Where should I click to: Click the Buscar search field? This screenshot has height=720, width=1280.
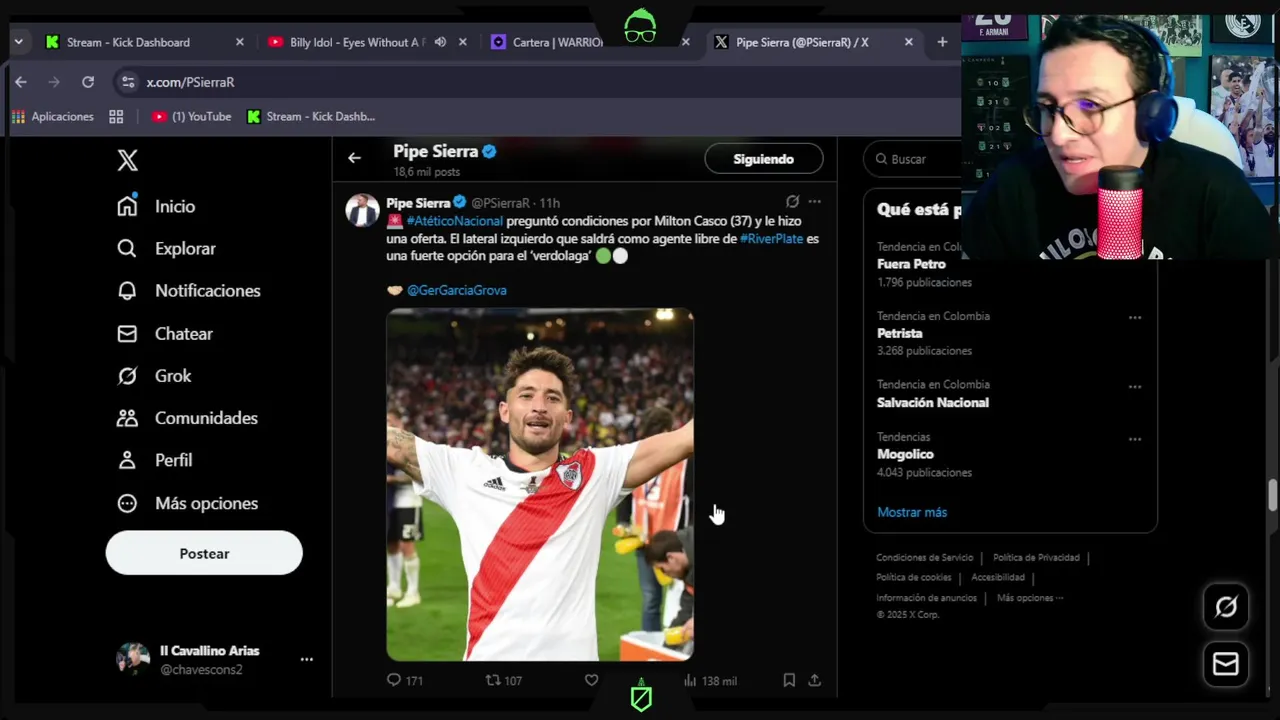[x=913, y=159]
